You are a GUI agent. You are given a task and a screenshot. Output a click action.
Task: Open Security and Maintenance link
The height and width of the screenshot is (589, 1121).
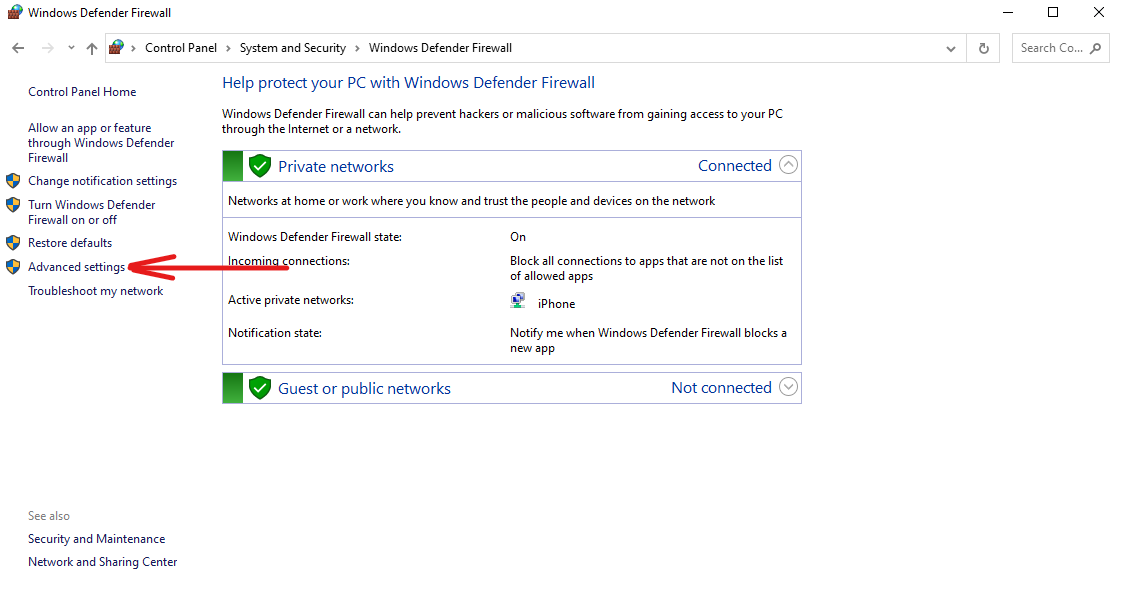97,539
